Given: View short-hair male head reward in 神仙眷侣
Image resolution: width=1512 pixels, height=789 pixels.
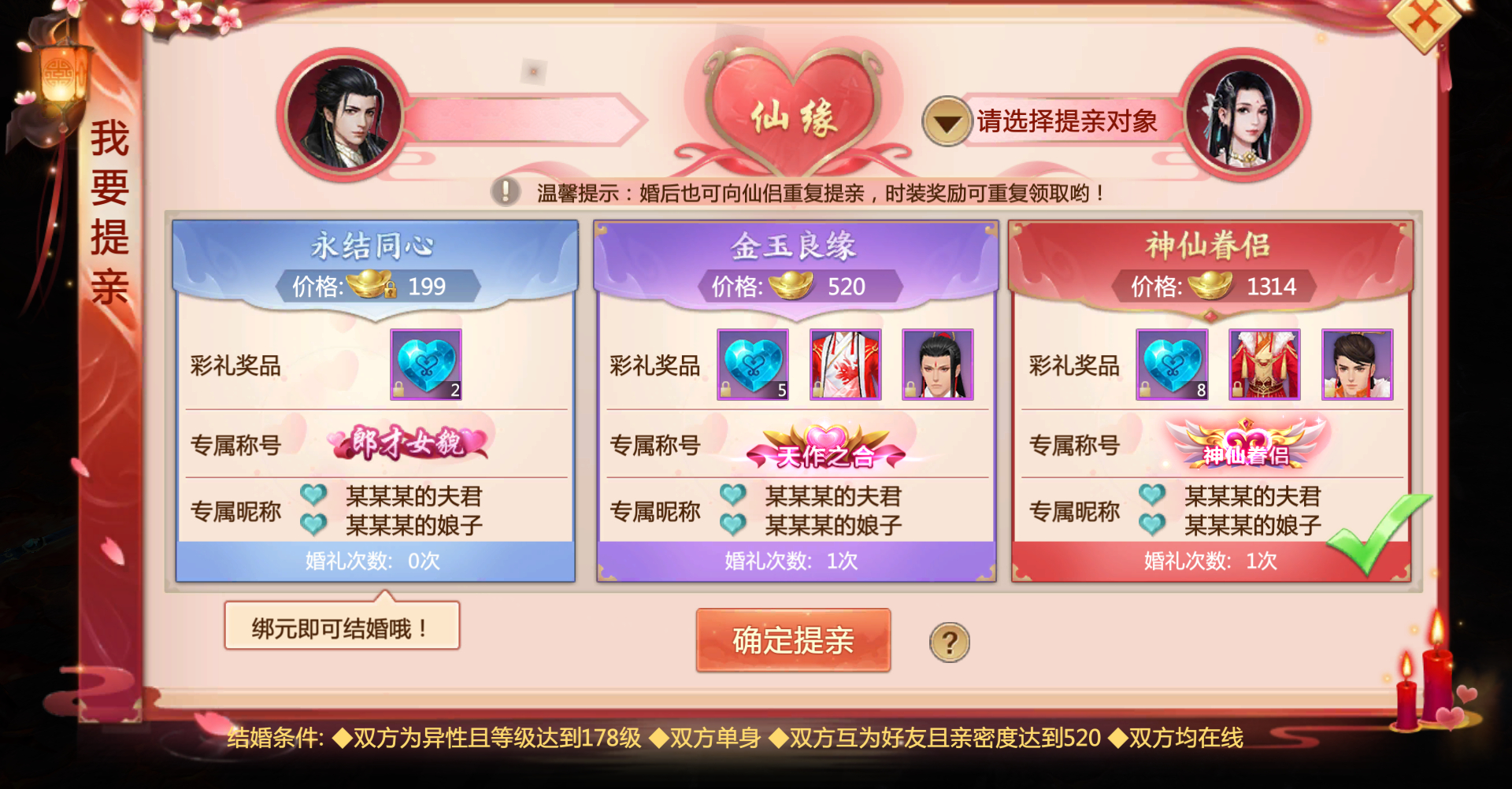Looking at the screenshot, I should 1358,365.
